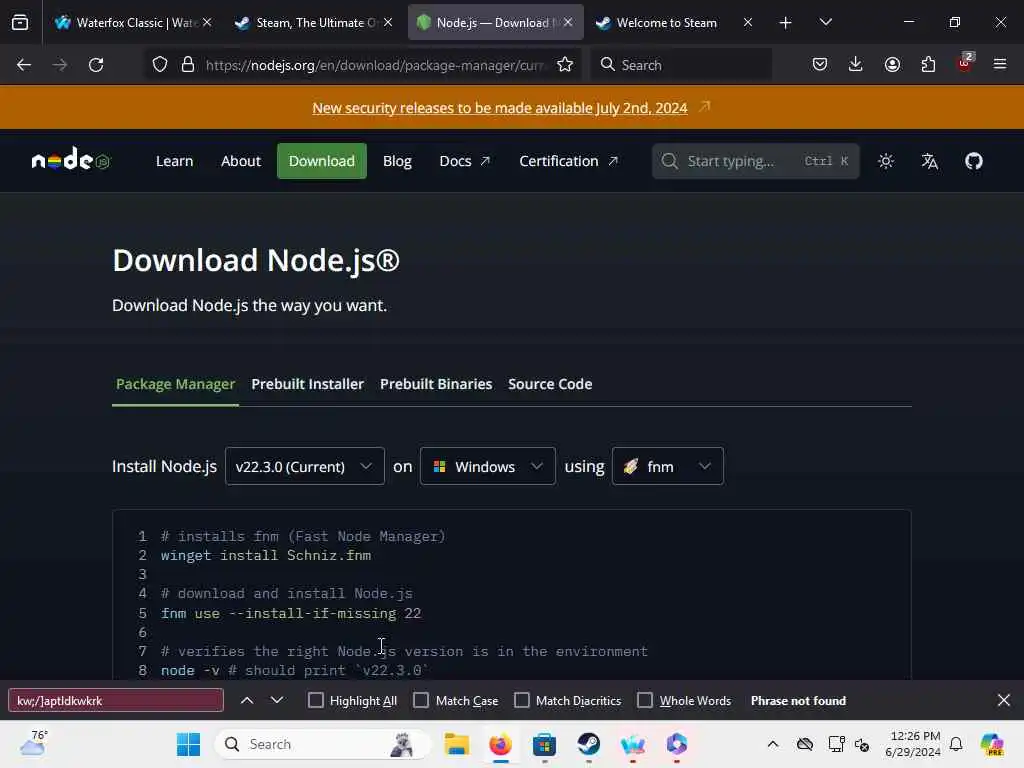Open the security releases banner link
Screen dimensions: 1024x768
pyautogui.click(x=500, y=108)
